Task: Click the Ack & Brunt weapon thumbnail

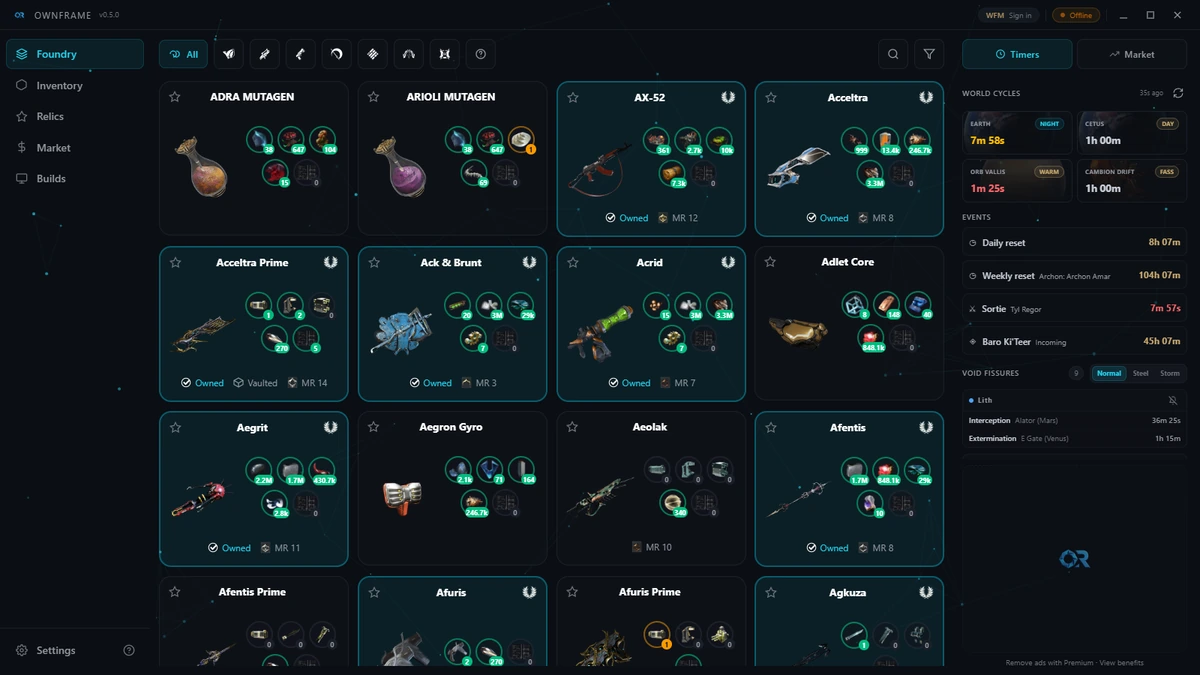Action: click(402, 331)
